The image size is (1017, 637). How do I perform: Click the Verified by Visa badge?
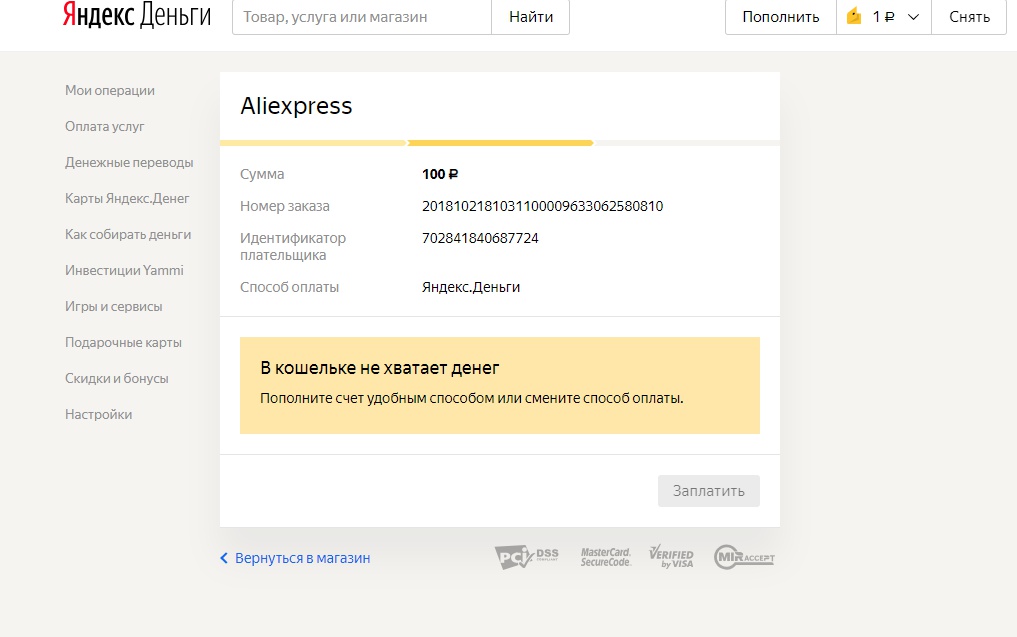(671, 557)
